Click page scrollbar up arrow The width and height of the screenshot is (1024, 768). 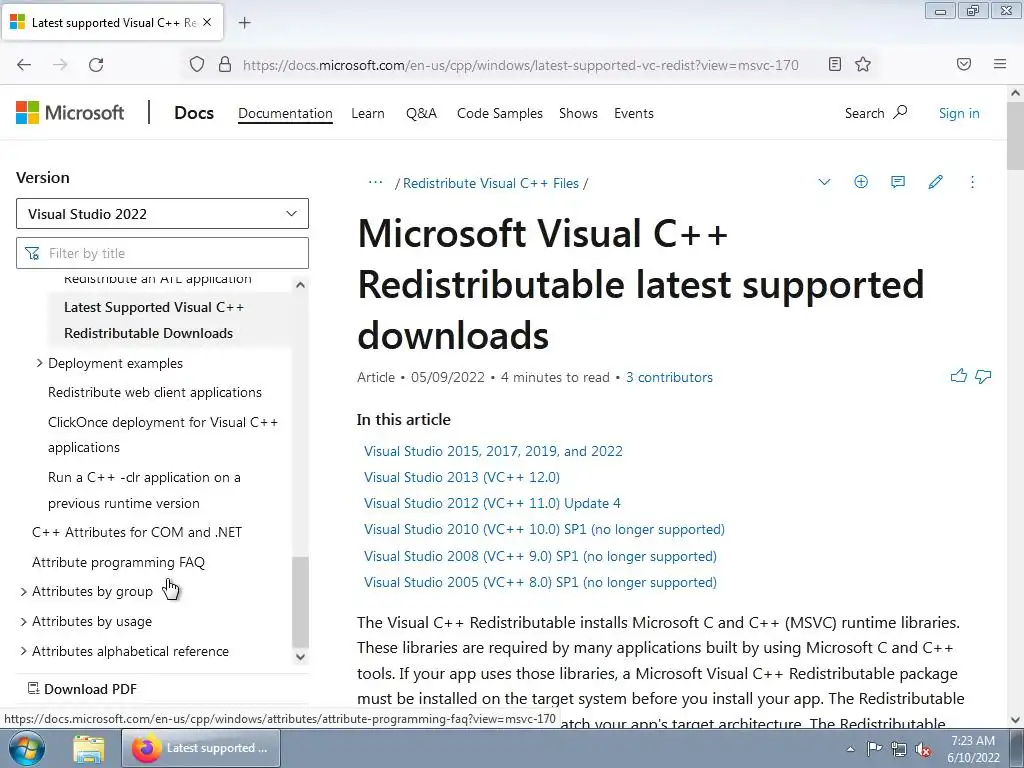1015,93
